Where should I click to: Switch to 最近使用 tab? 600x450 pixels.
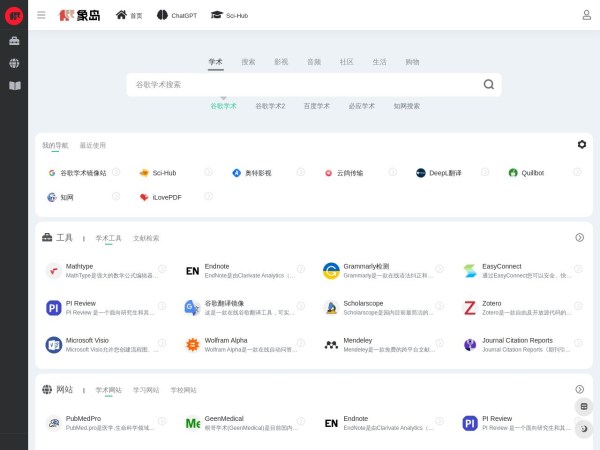coord(93,145)
